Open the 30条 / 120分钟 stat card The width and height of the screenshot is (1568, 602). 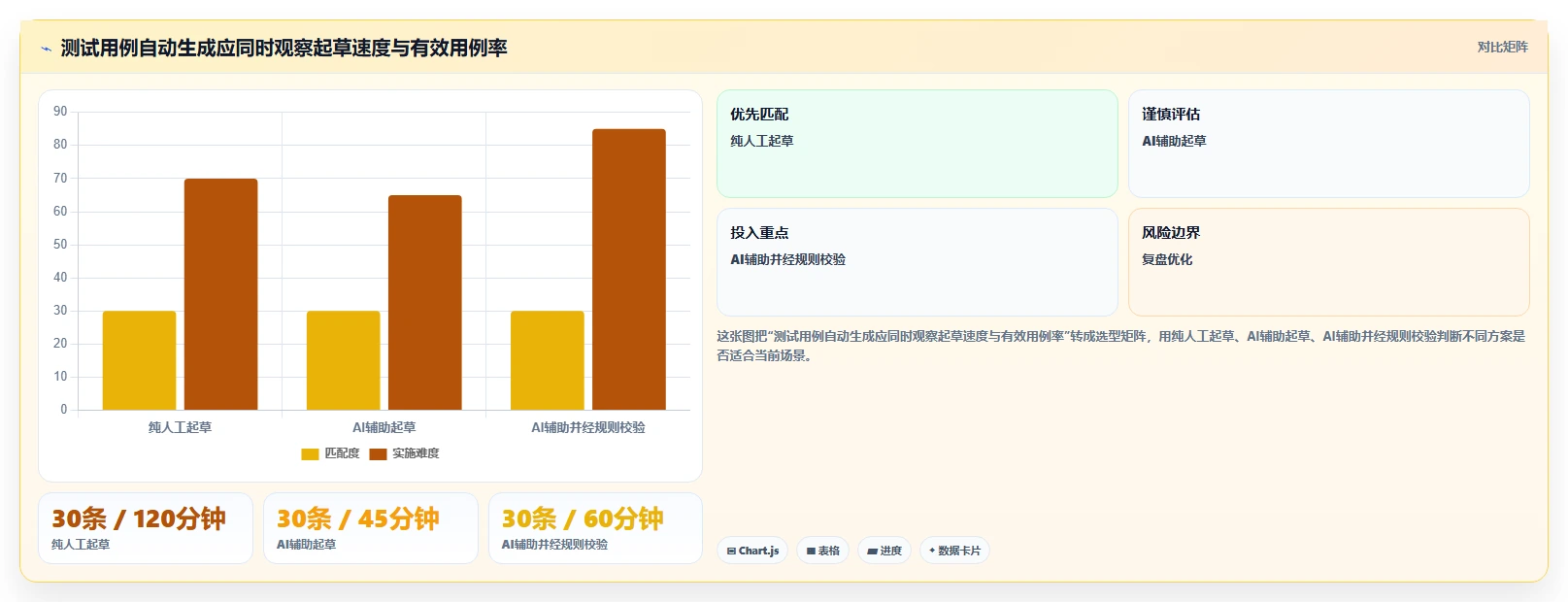[x=146, y=528]
